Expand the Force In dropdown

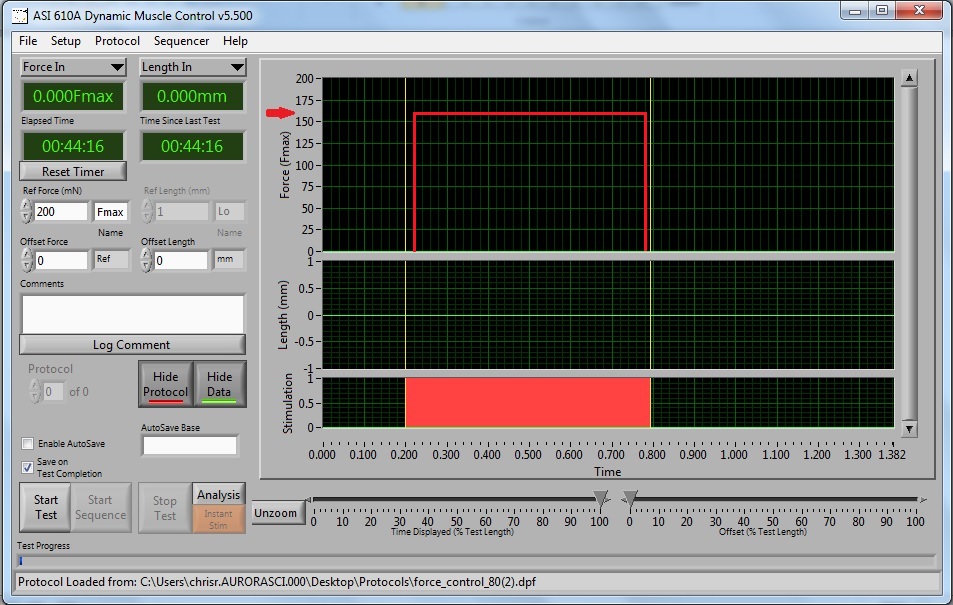tap(73, 67)
